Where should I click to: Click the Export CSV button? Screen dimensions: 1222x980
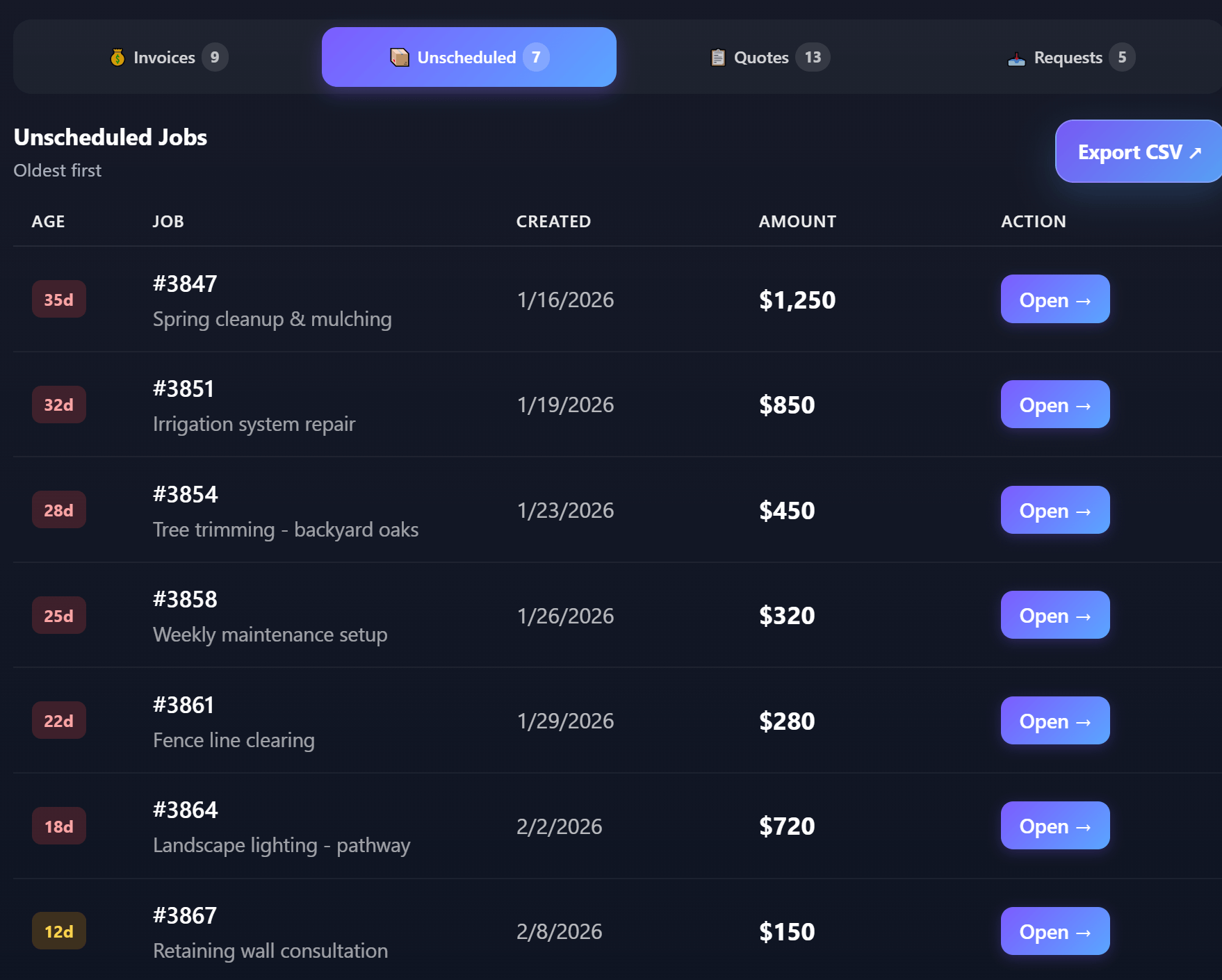(x=1138, y=152)
